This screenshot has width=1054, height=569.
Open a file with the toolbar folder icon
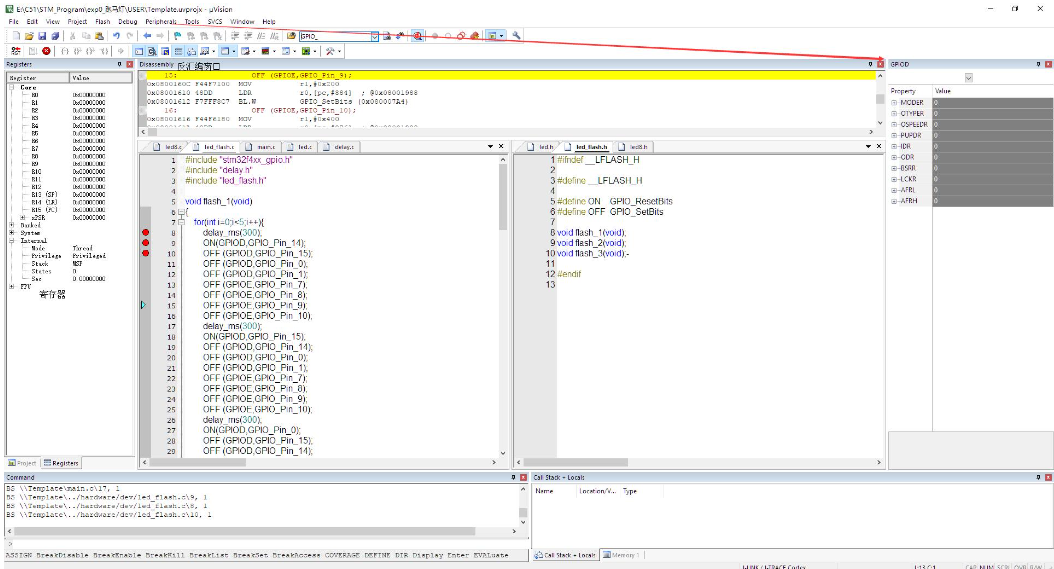pyautogui.click(x=29, y=36)
